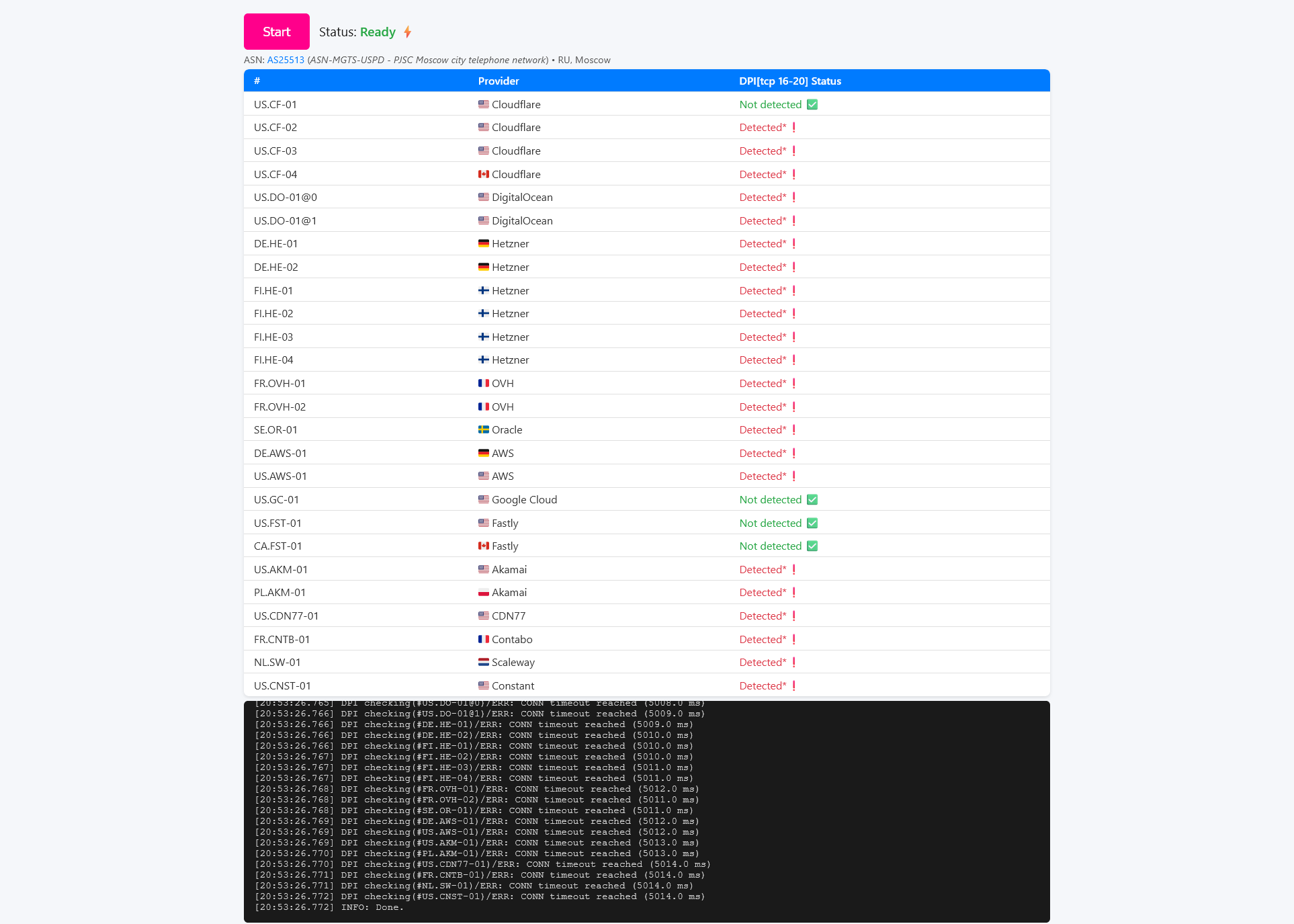1294x924 pixels.
Task: Click the # column header
Action: click(x=257, y=81)
